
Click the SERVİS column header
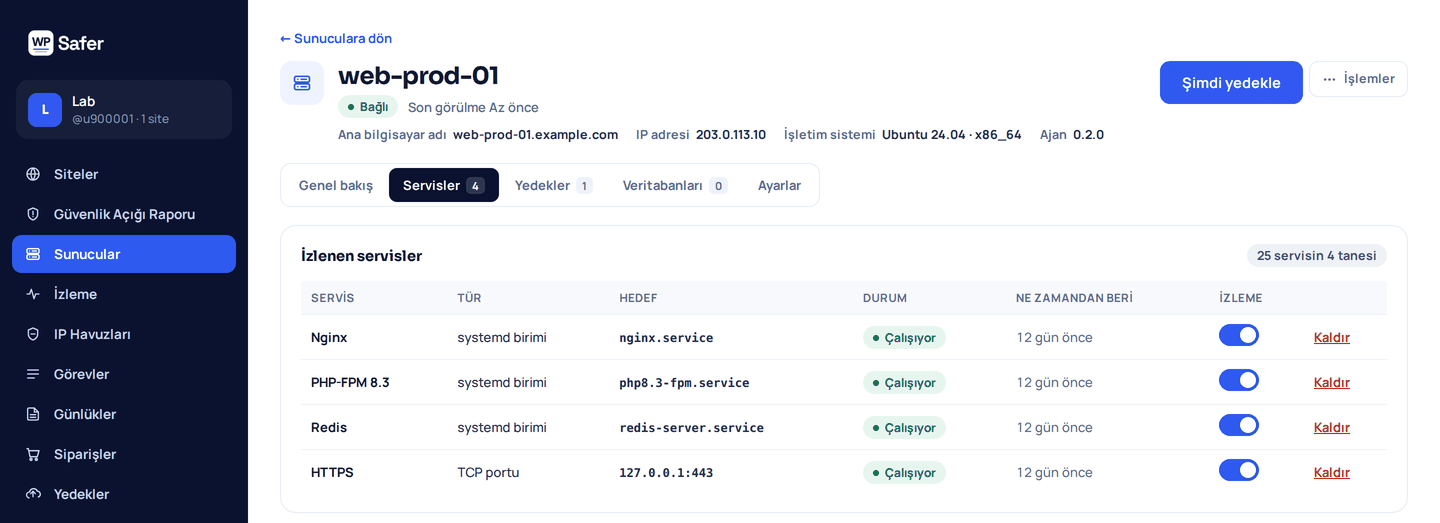coord(333,298)
